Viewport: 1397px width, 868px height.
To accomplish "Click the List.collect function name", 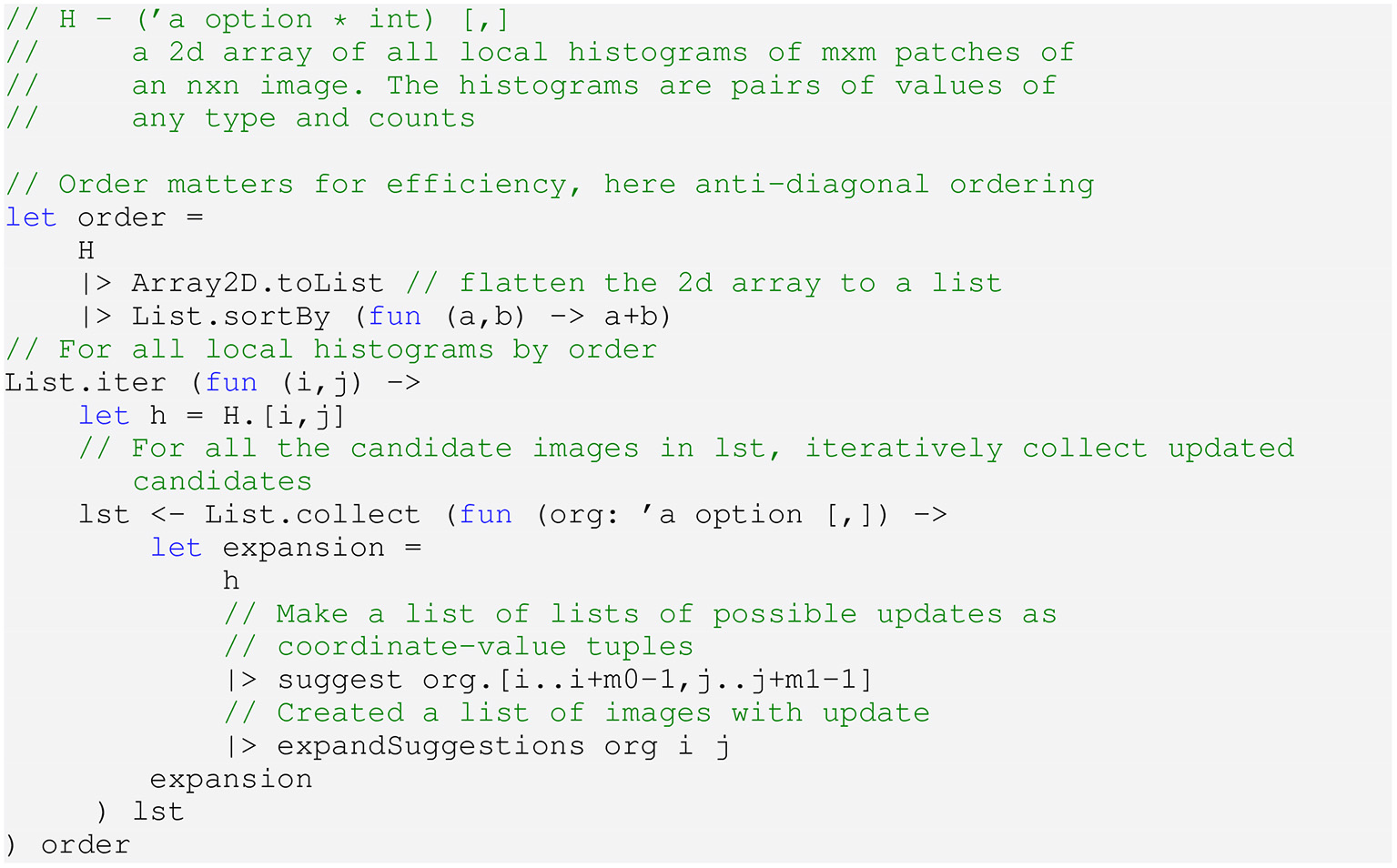I will [x=312, y=515].
